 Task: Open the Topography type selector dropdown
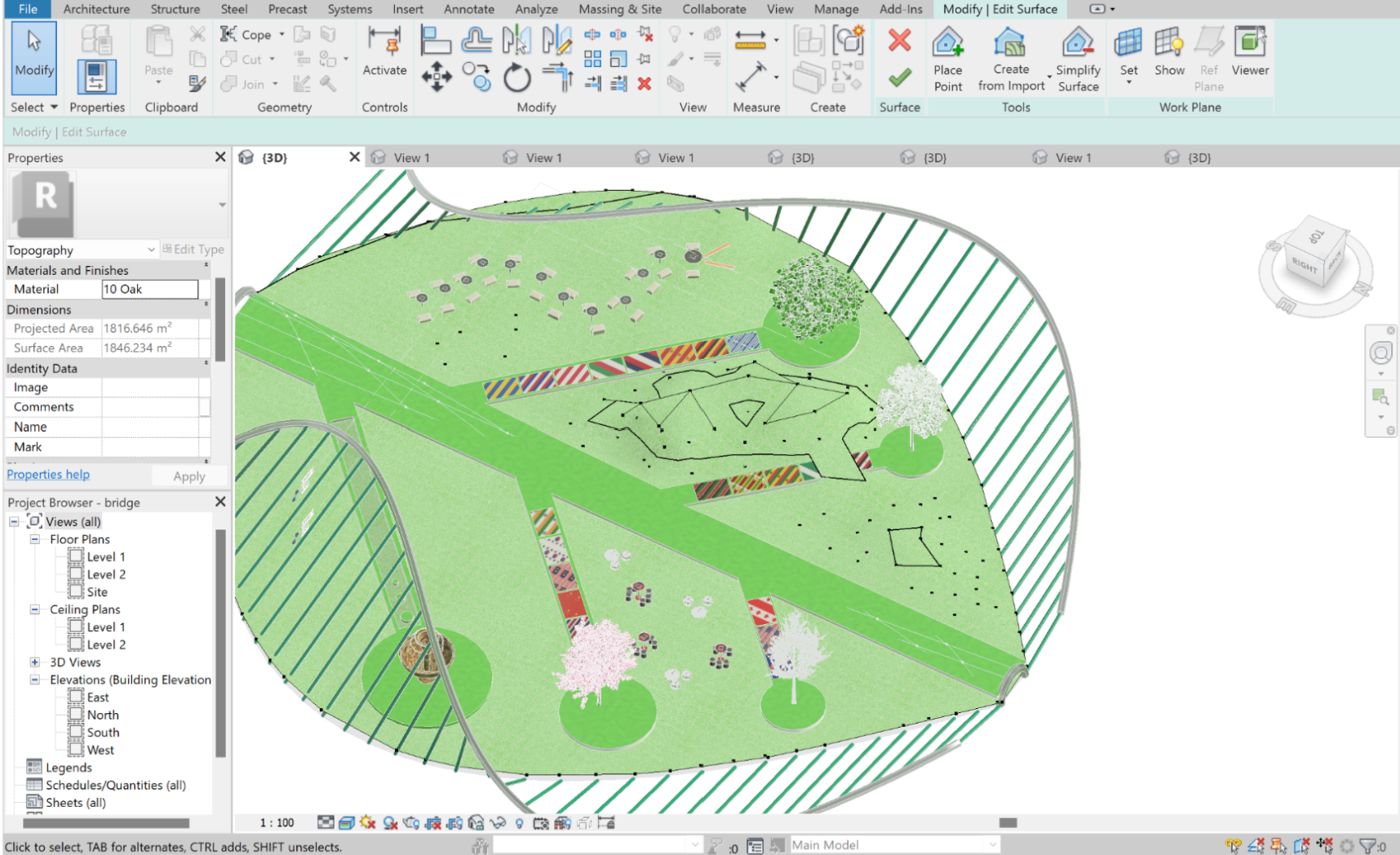pos(151,250)
